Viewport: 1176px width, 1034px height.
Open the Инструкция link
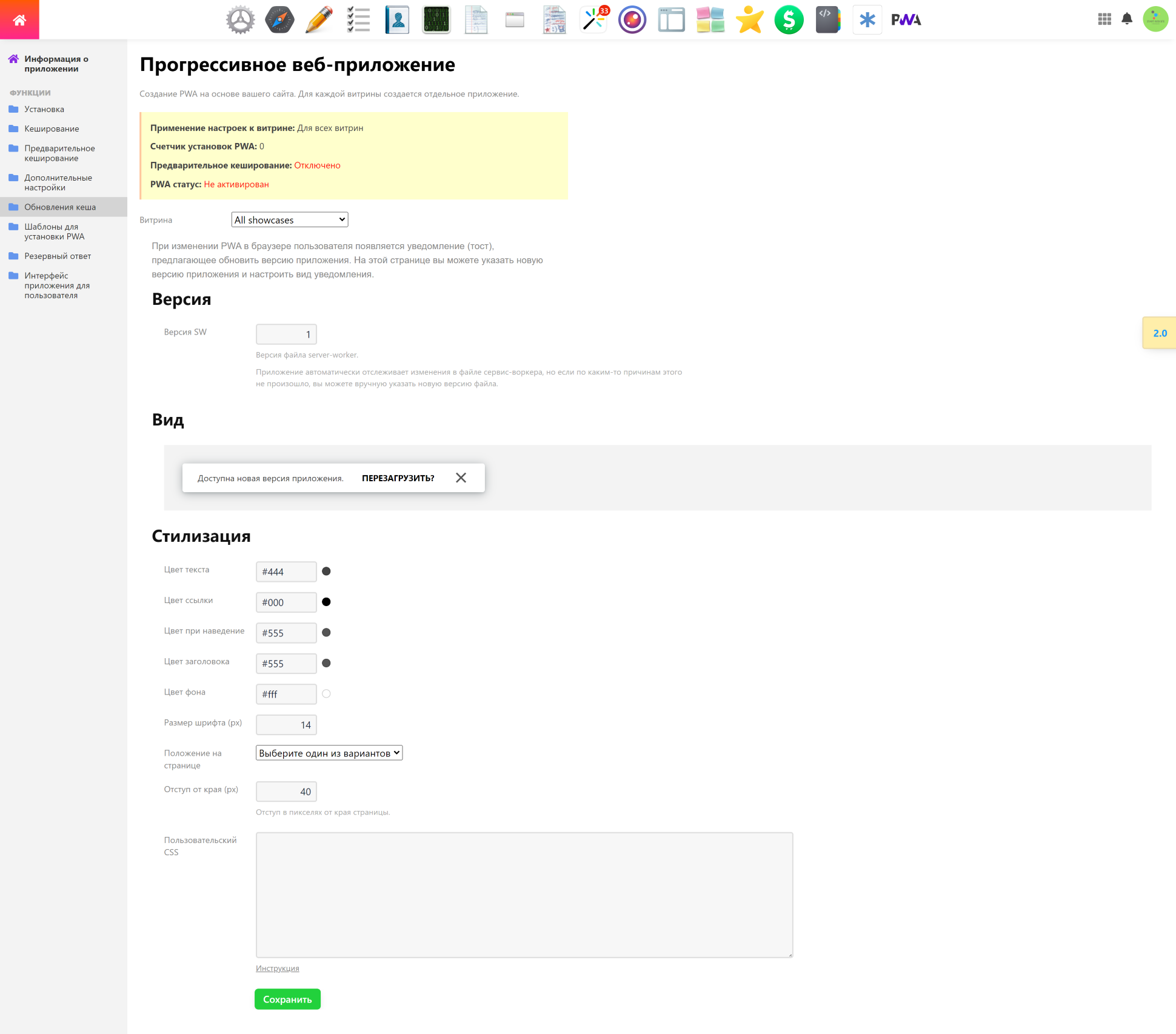(x=278, y=968)
